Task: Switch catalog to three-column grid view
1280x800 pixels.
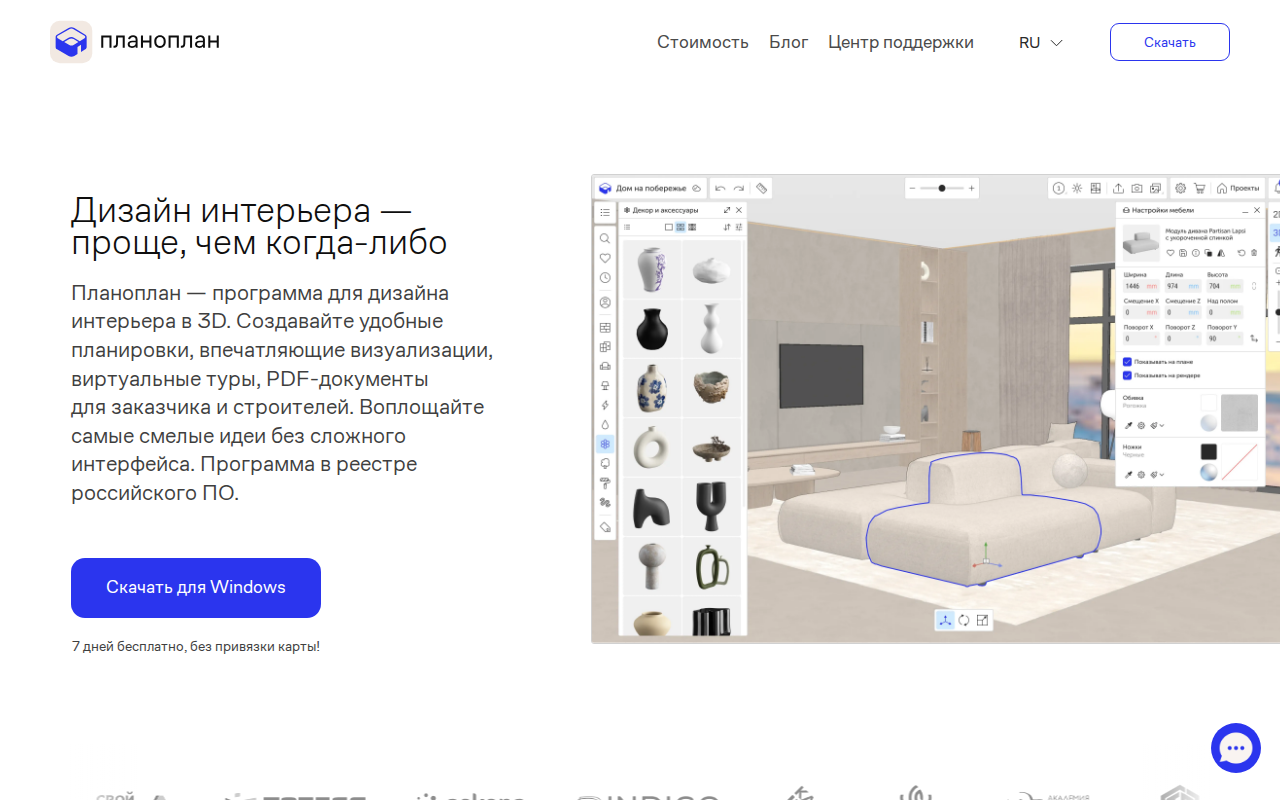Action: (x=692, y=227)
